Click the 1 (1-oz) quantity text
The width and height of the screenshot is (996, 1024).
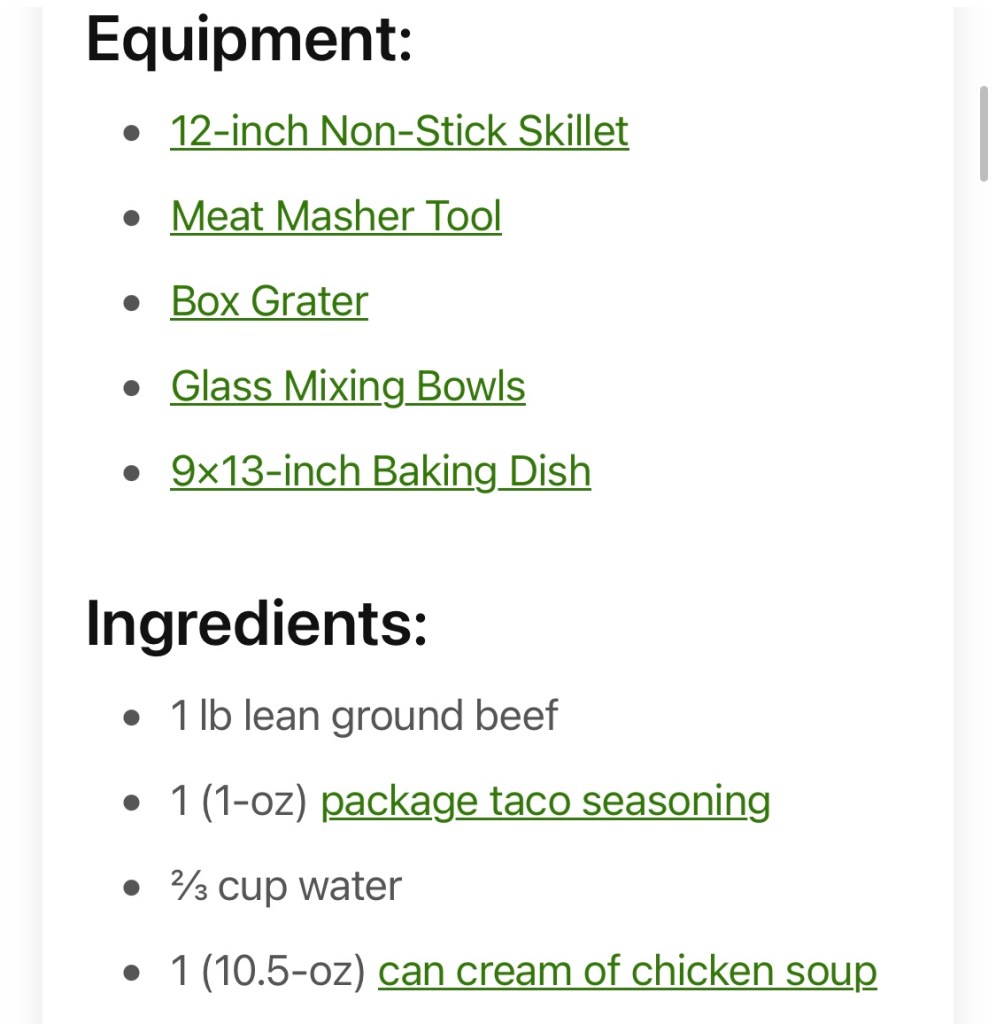click(x=239, y=802)
